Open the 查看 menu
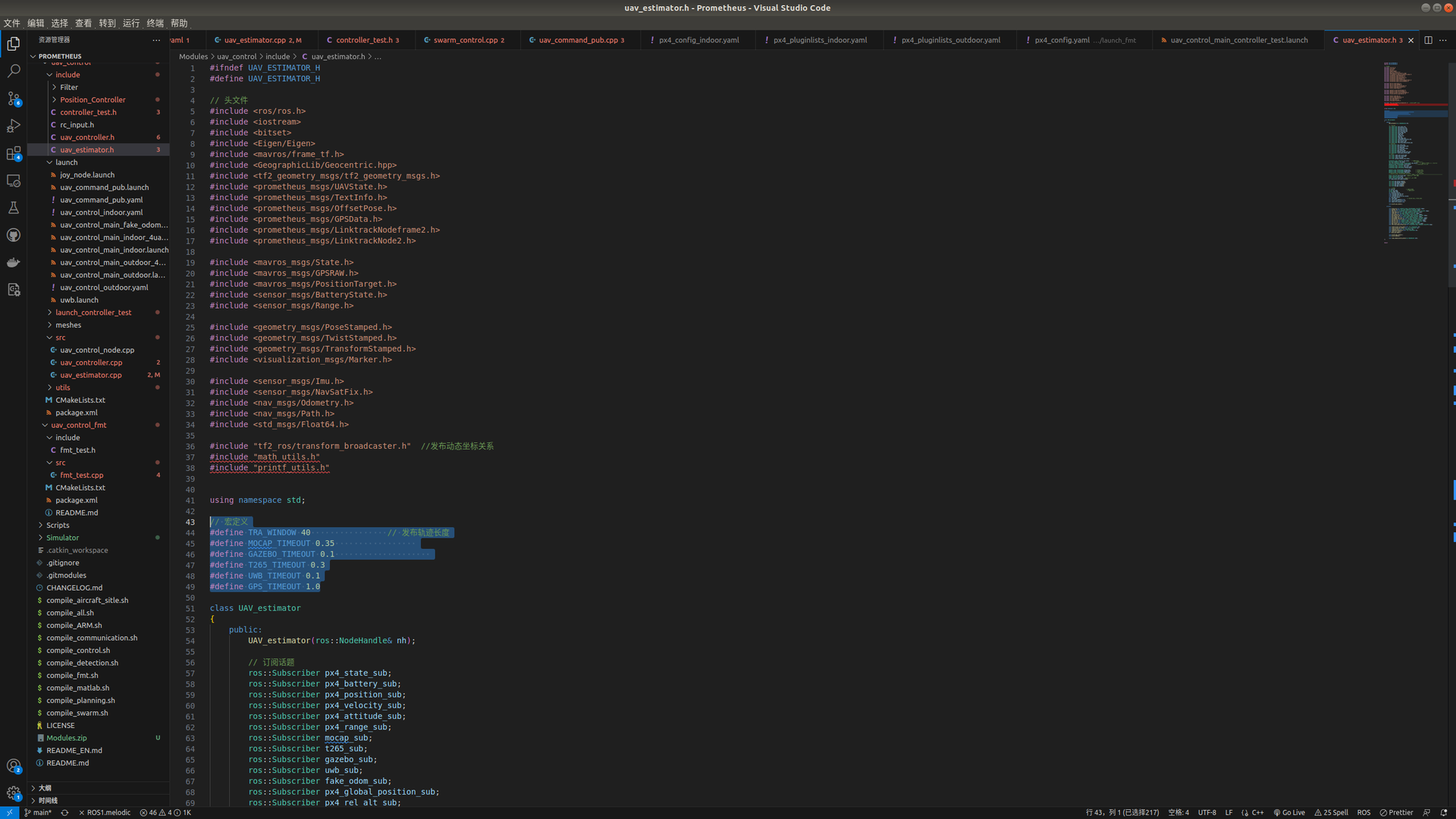Viewport: 1456px width, 819px height. [83, 23]
